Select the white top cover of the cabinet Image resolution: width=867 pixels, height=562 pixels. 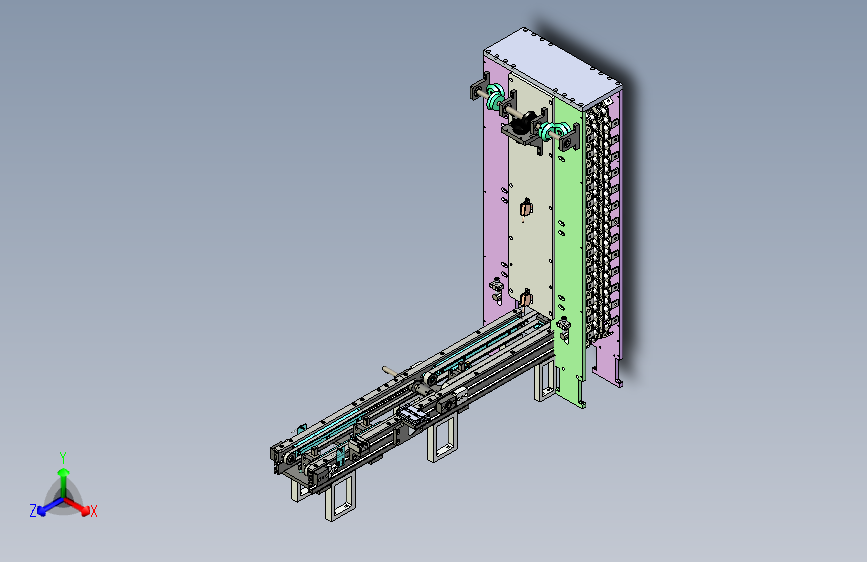553,67
